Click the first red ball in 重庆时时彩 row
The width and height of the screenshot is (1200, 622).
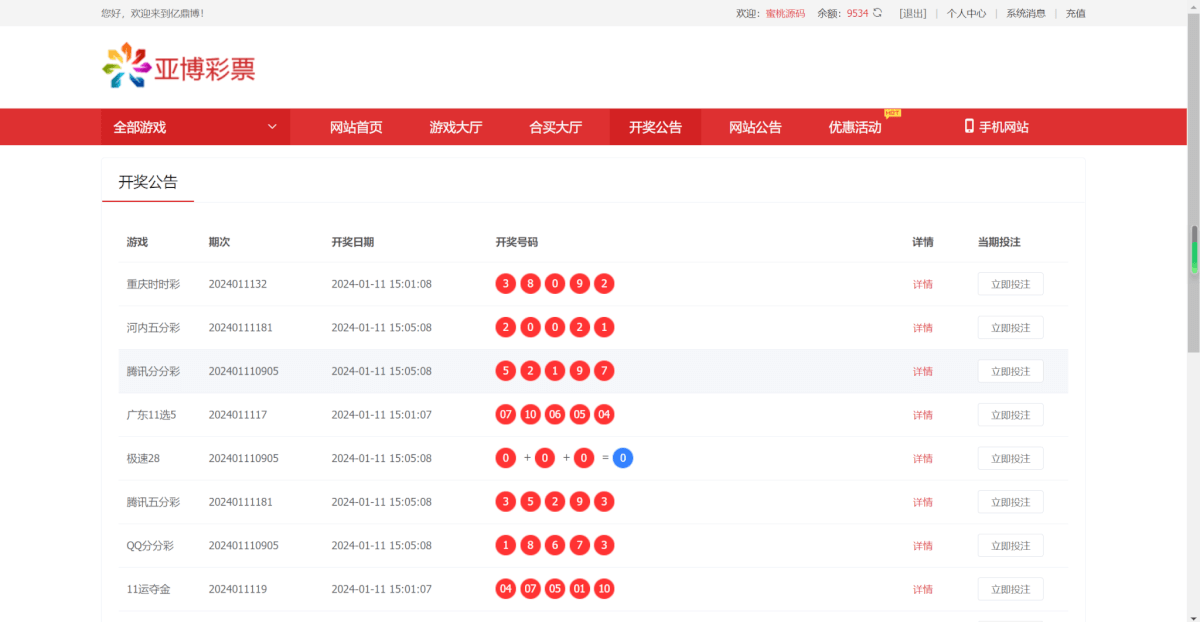tap(506, 284)
